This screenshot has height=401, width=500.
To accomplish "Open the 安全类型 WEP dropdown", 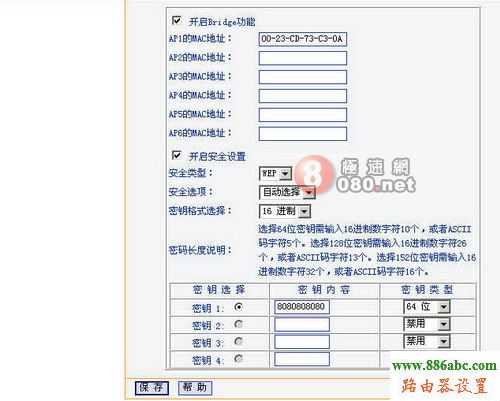I will tap(275, 174).
